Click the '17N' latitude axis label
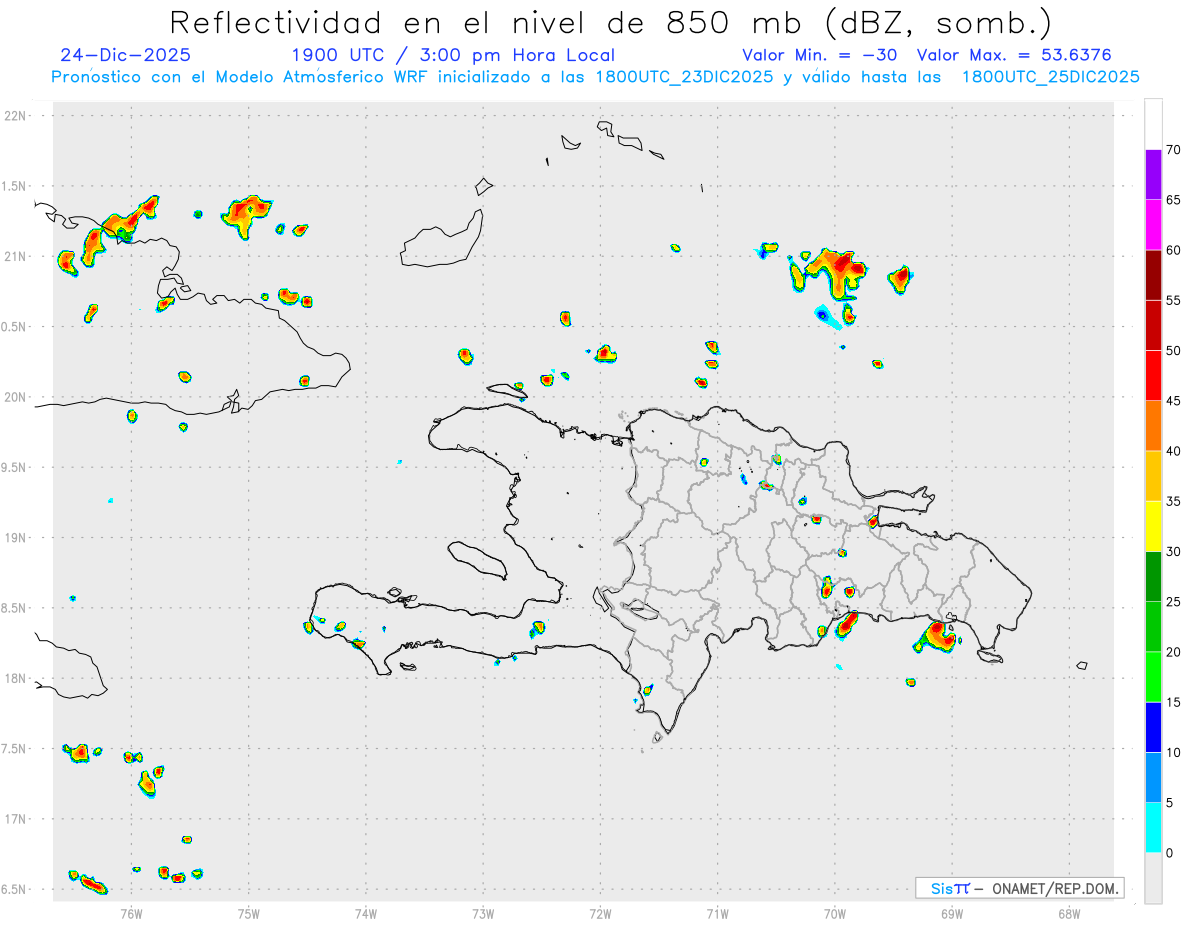This screenshot has height=927, width=1200. [15, 819]
